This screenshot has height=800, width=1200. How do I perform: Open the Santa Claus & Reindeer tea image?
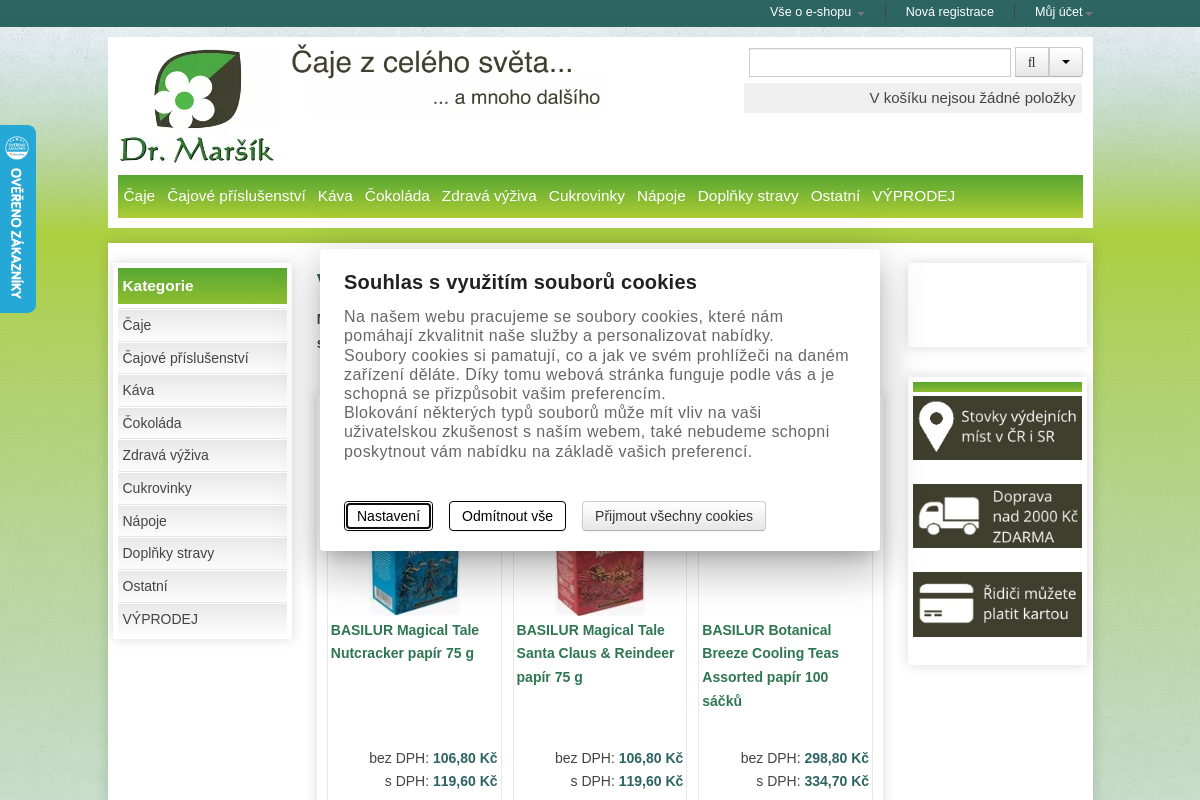pos(600,582)
